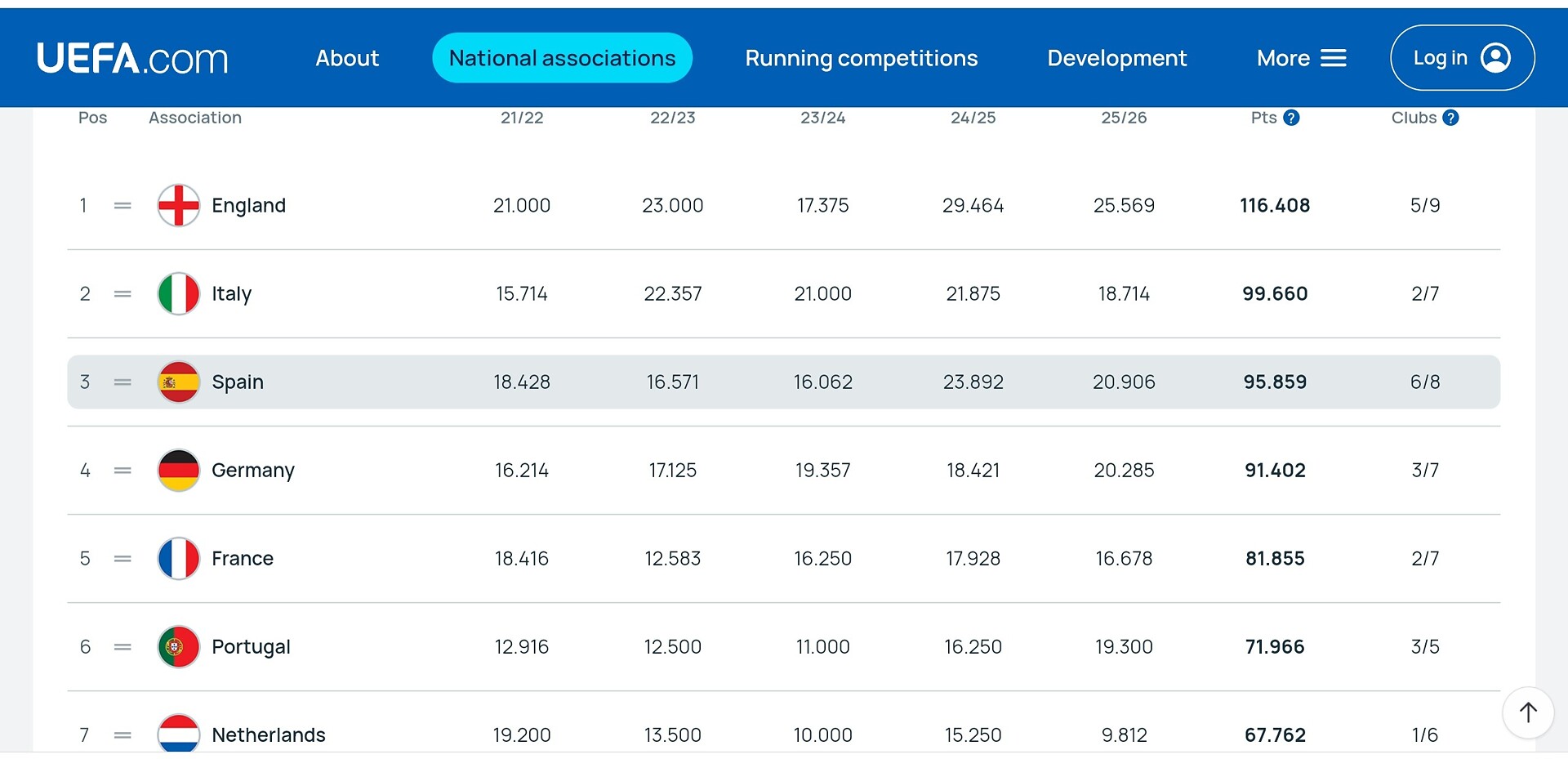The width and height of the screenshot is (1568, 759).
Task: Open the Running competitions menu
Action: (861, 58)
